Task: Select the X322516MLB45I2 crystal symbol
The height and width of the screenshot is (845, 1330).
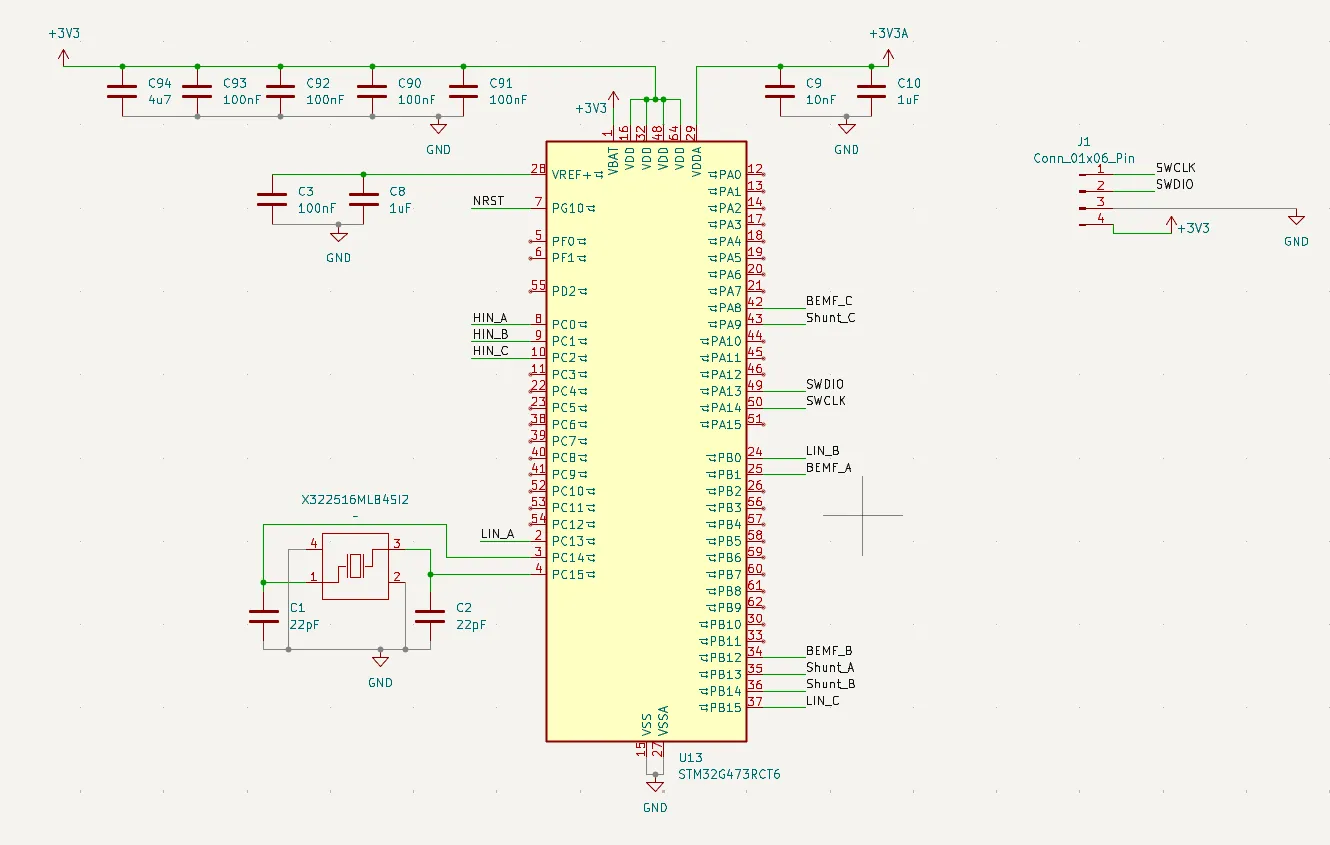Action: pyautogui.click(x=355, y=566)
